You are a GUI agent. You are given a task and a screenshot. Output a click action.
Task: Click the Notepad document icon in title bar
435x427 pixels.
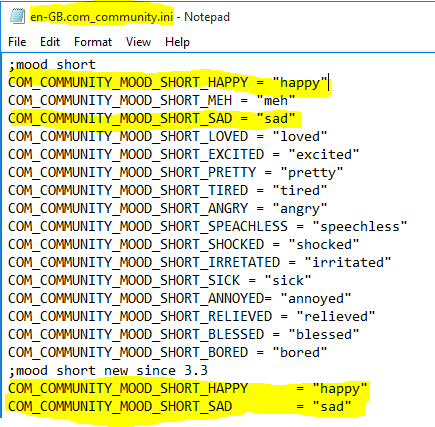pyautogui.click(x=17, y=16)
